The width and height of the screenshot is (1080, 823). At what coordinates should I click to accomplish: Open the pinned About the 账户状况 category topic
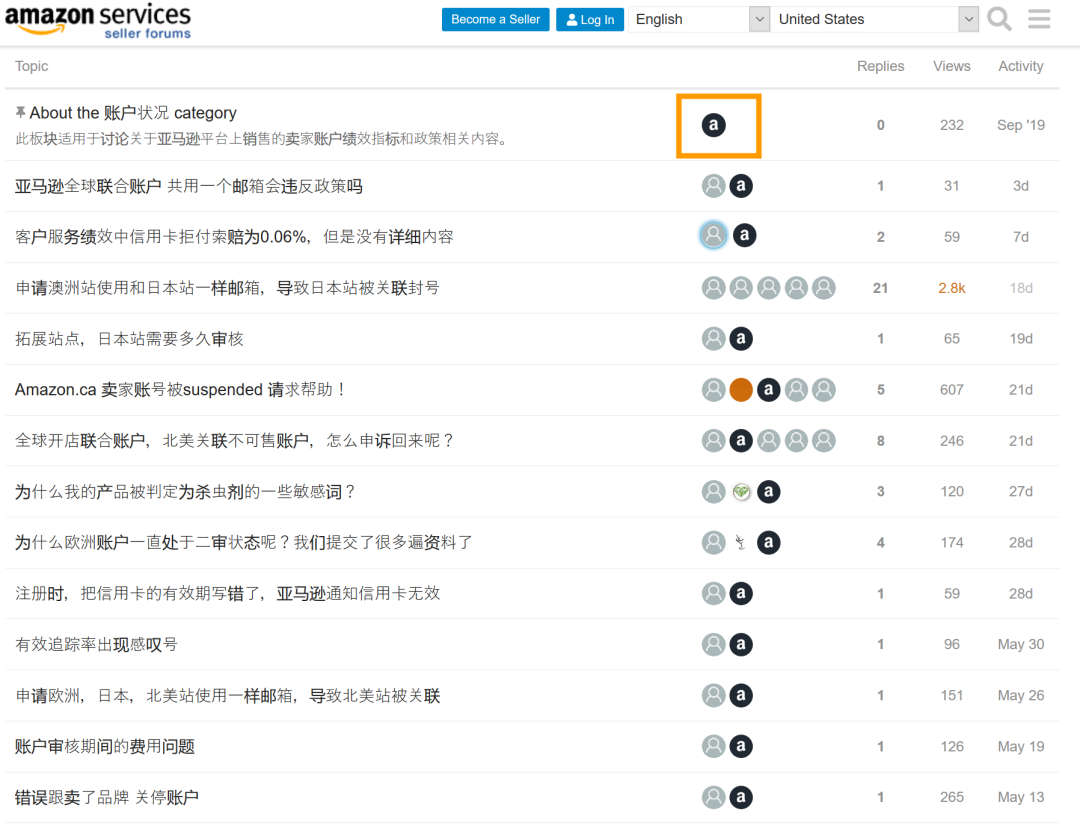pos(133,113)
